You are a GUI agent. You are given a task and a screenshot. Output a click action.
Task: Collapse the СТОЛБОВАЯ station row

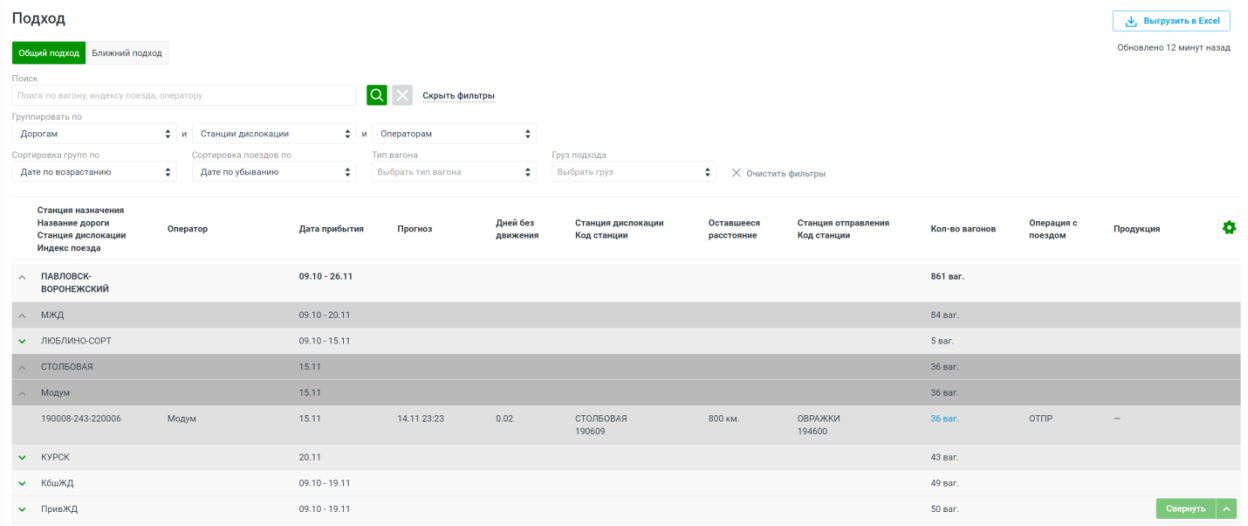pos(23,367)
